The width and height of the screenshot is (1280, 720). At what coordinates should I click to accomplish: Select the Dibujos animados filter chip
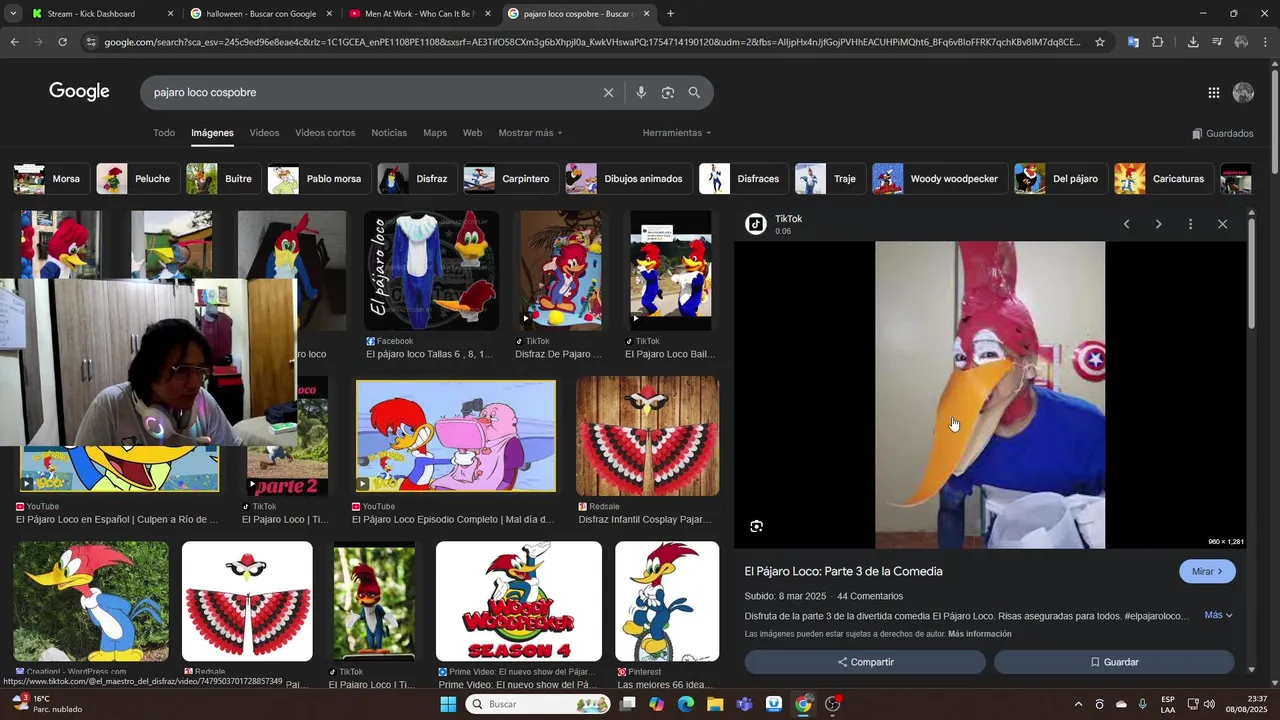point(629,179)
